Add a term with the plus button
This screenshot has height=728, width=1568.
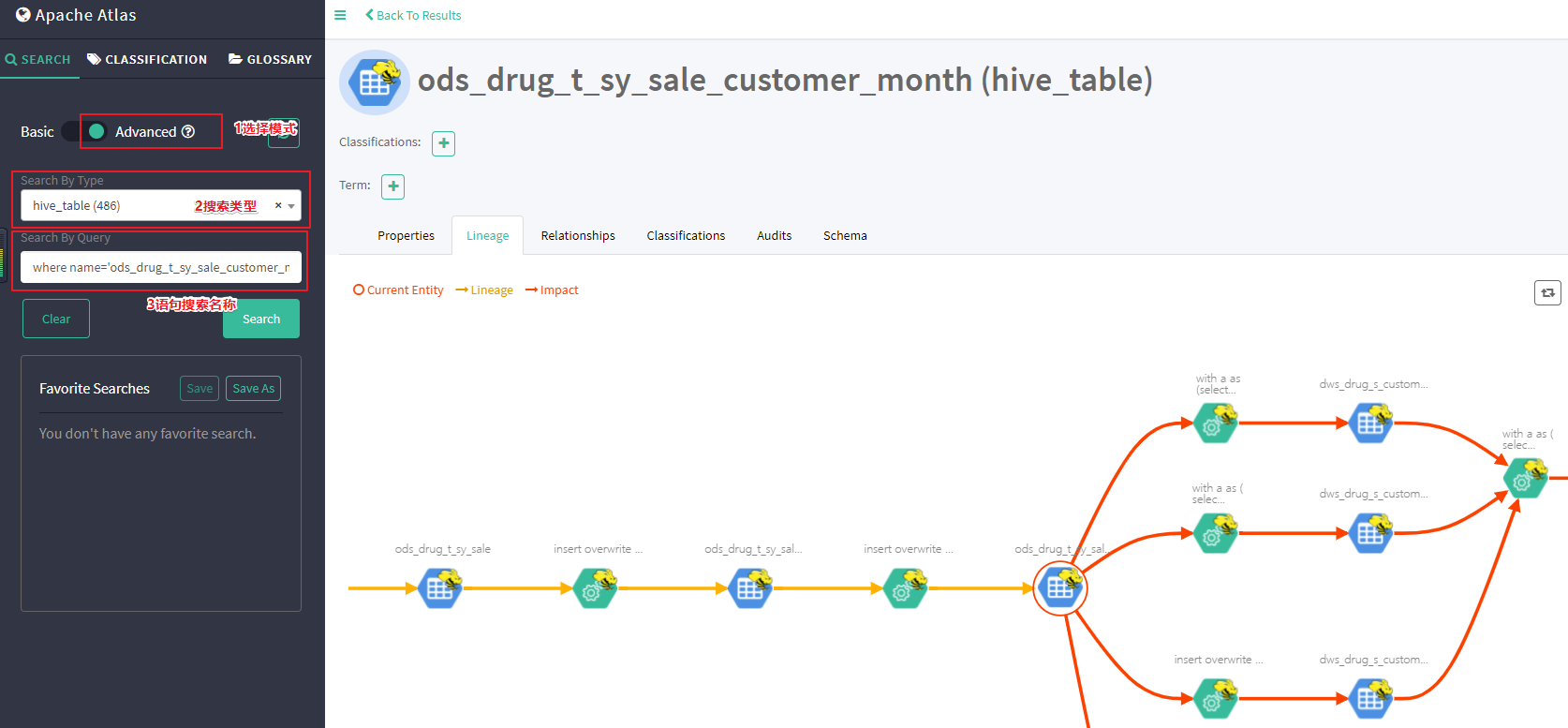[393, 186]
